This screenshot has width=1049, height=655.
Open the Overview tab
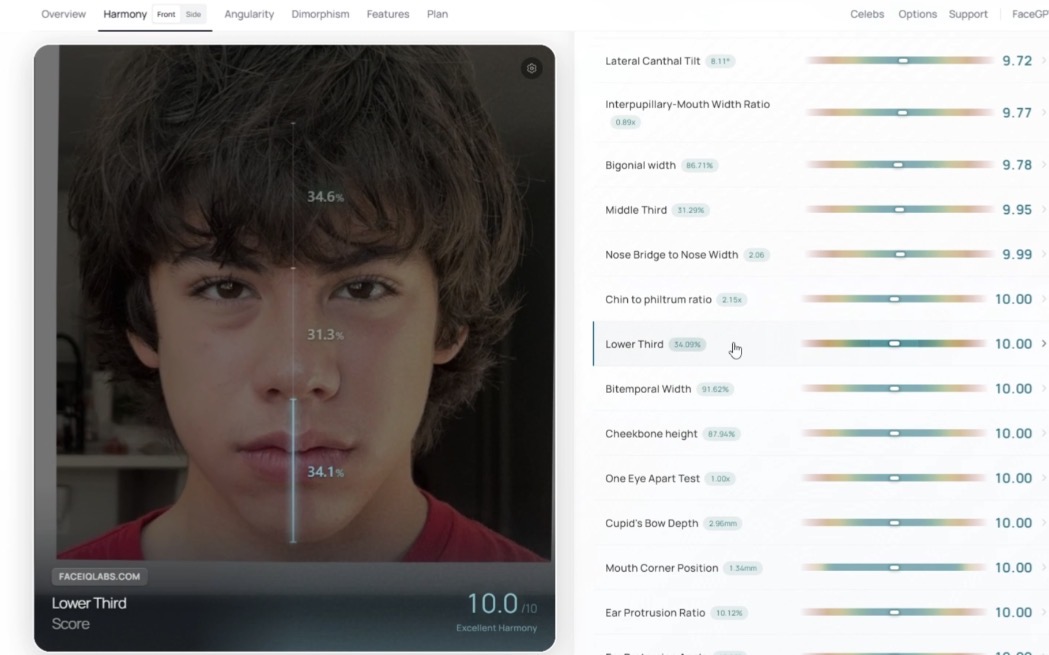[x=63, y=15]
